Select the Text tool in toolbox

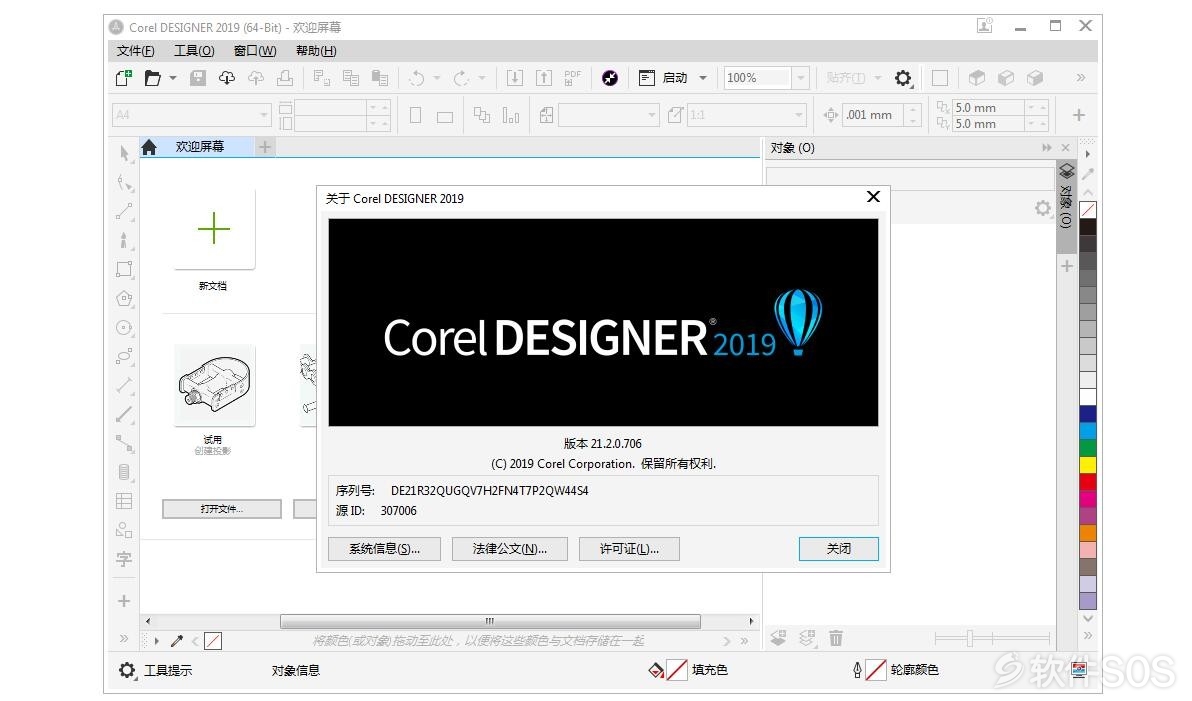pyautogui.click(x=124, y=559)
